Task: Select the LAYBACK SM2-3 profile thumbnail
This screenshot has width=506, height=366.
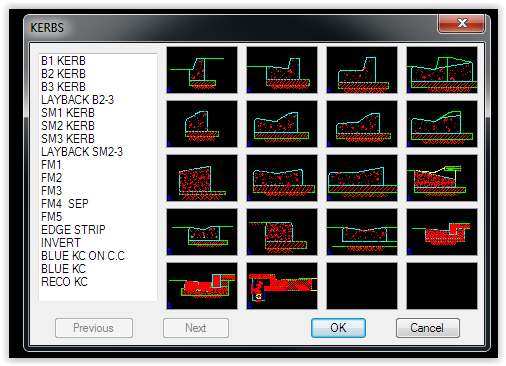Action: (442, 124)
